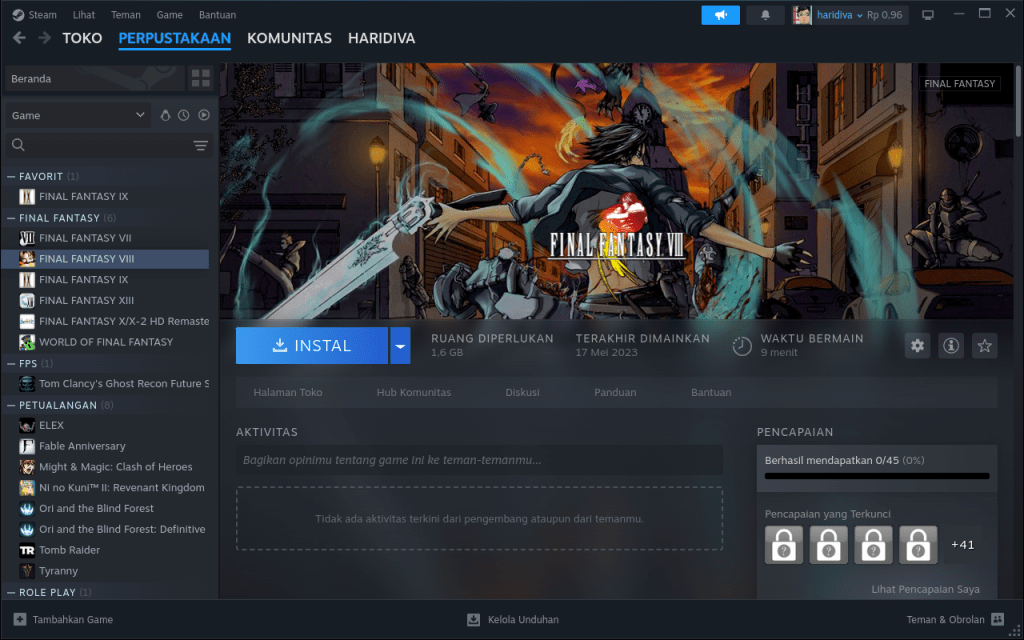Add game to favorites via star icon
1024x640 pixels.
pyautogui.click(x=984, y=345)
